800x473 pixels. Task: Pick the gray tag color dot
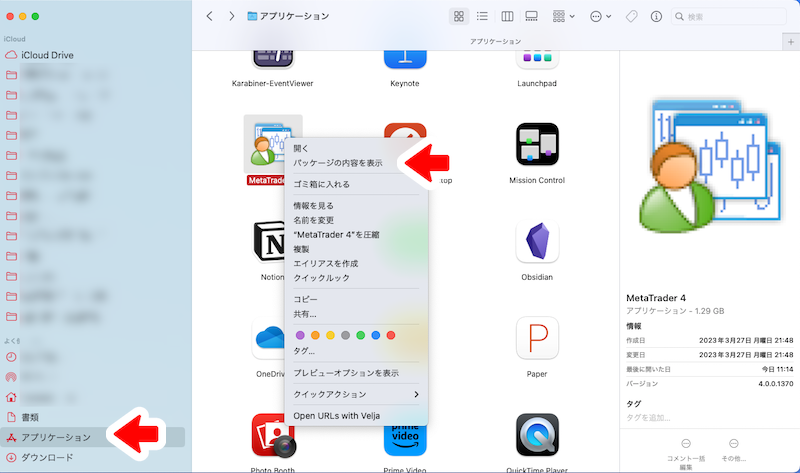click(345, 335)
